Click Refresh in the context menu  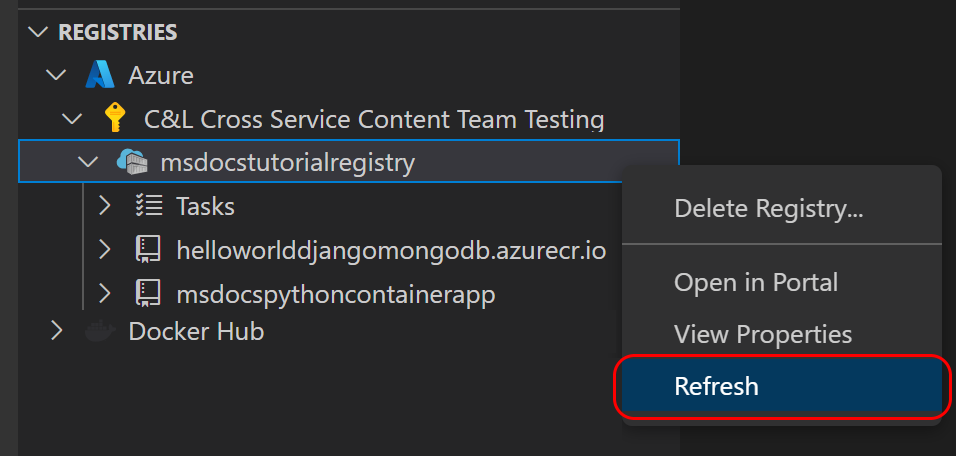[x=716, y=386]
